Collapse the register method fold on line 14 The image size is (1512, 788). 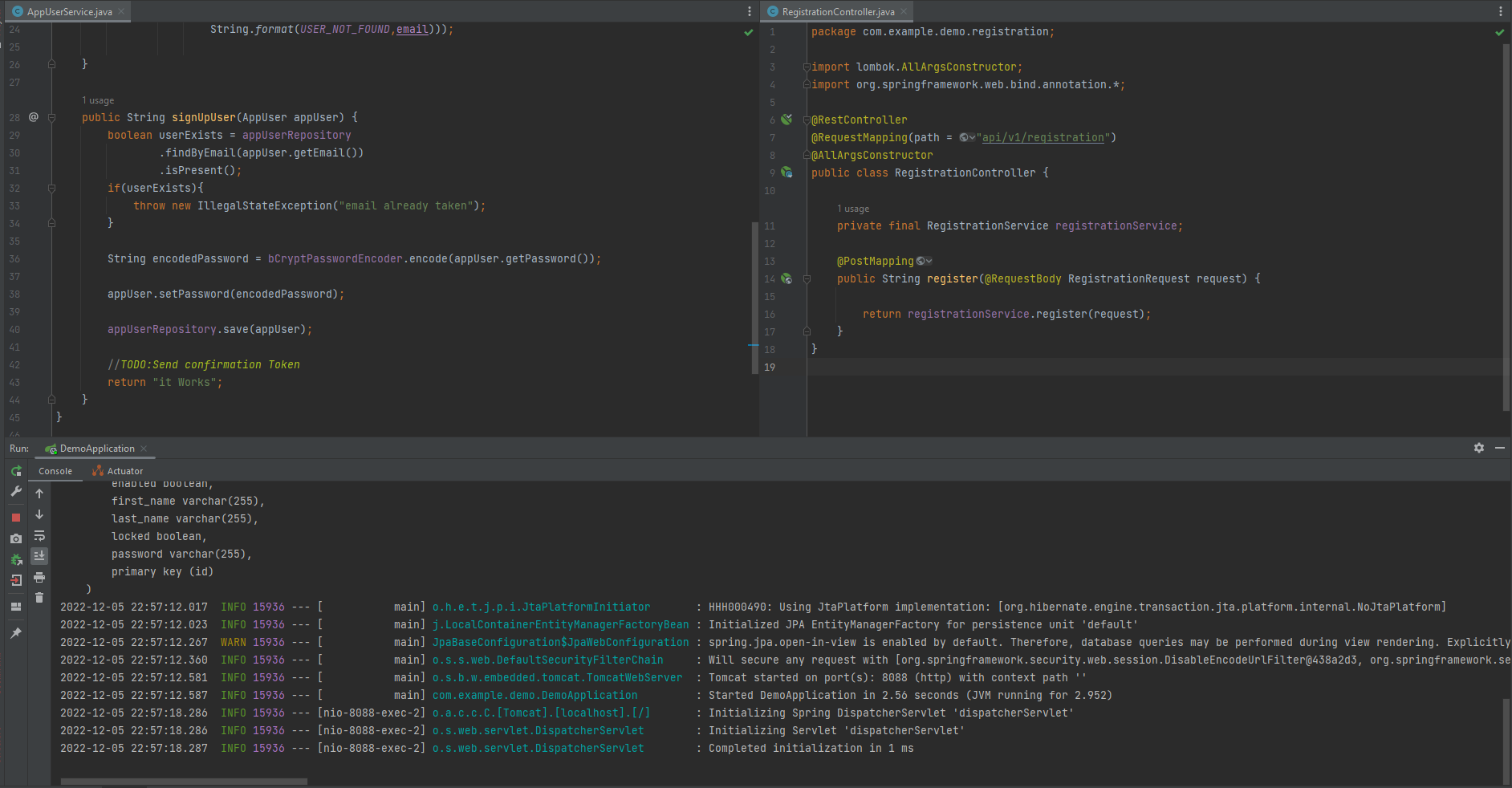(x=807, y=278)
